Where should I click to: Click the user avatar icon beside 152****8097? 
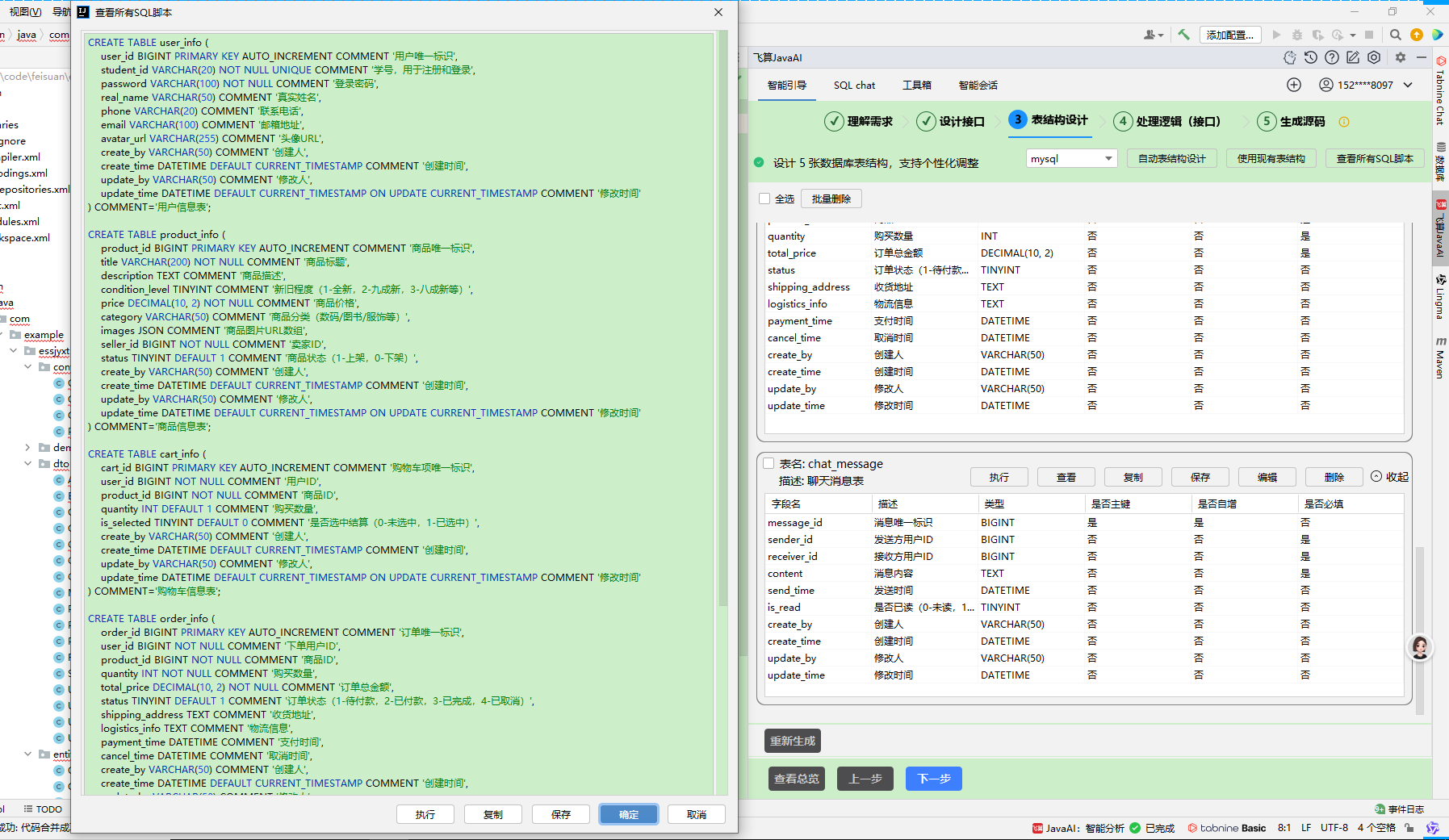1325,85
